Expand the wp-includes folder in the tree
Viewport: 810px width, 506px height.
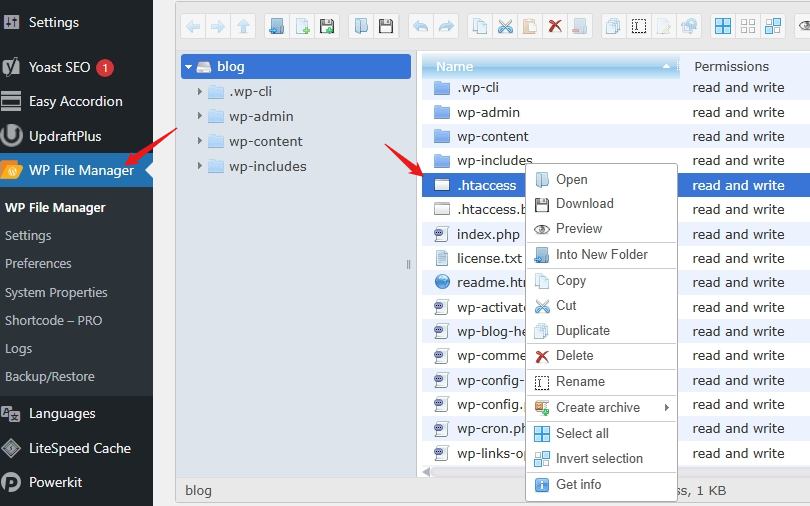tap(199, 166)
